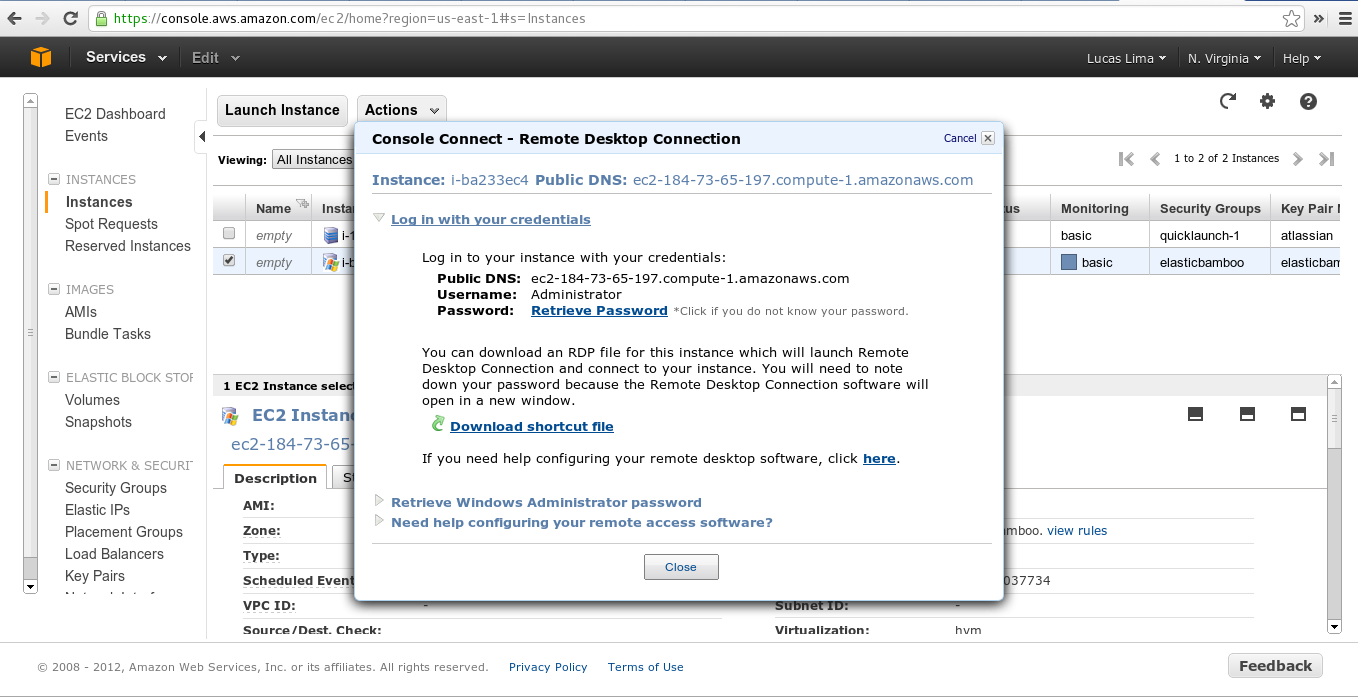Open the settings gear icon
The image size is (1358, 697).
1268,101
